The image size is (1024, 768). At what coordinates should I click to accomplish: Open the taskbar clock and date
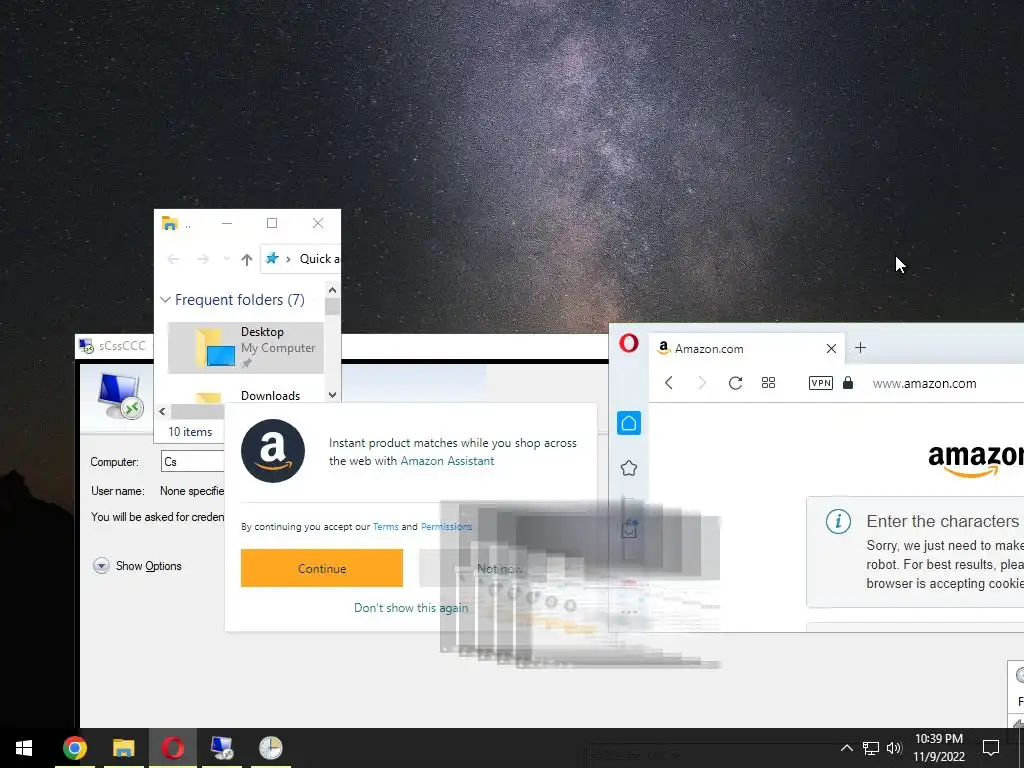[x=938, y=748]
